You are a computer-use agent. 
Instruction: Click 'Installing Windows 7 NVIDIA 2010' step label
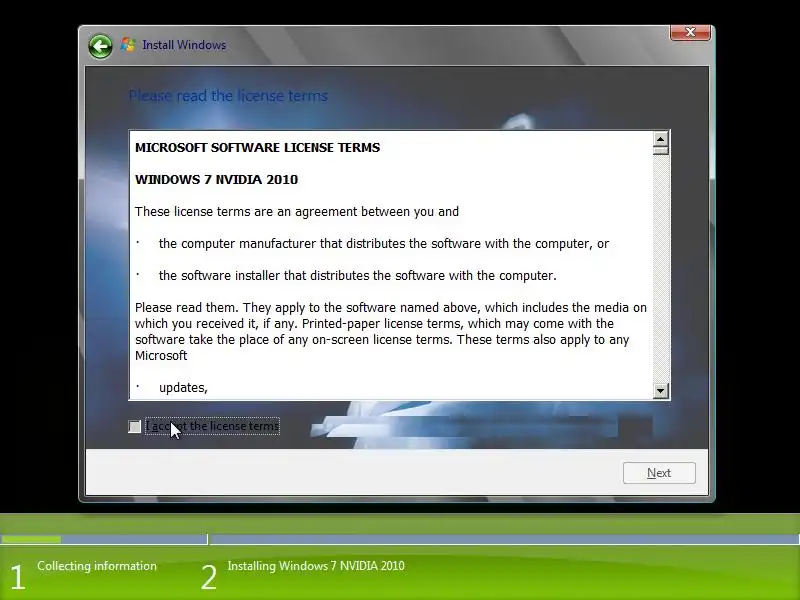[316, 566]
